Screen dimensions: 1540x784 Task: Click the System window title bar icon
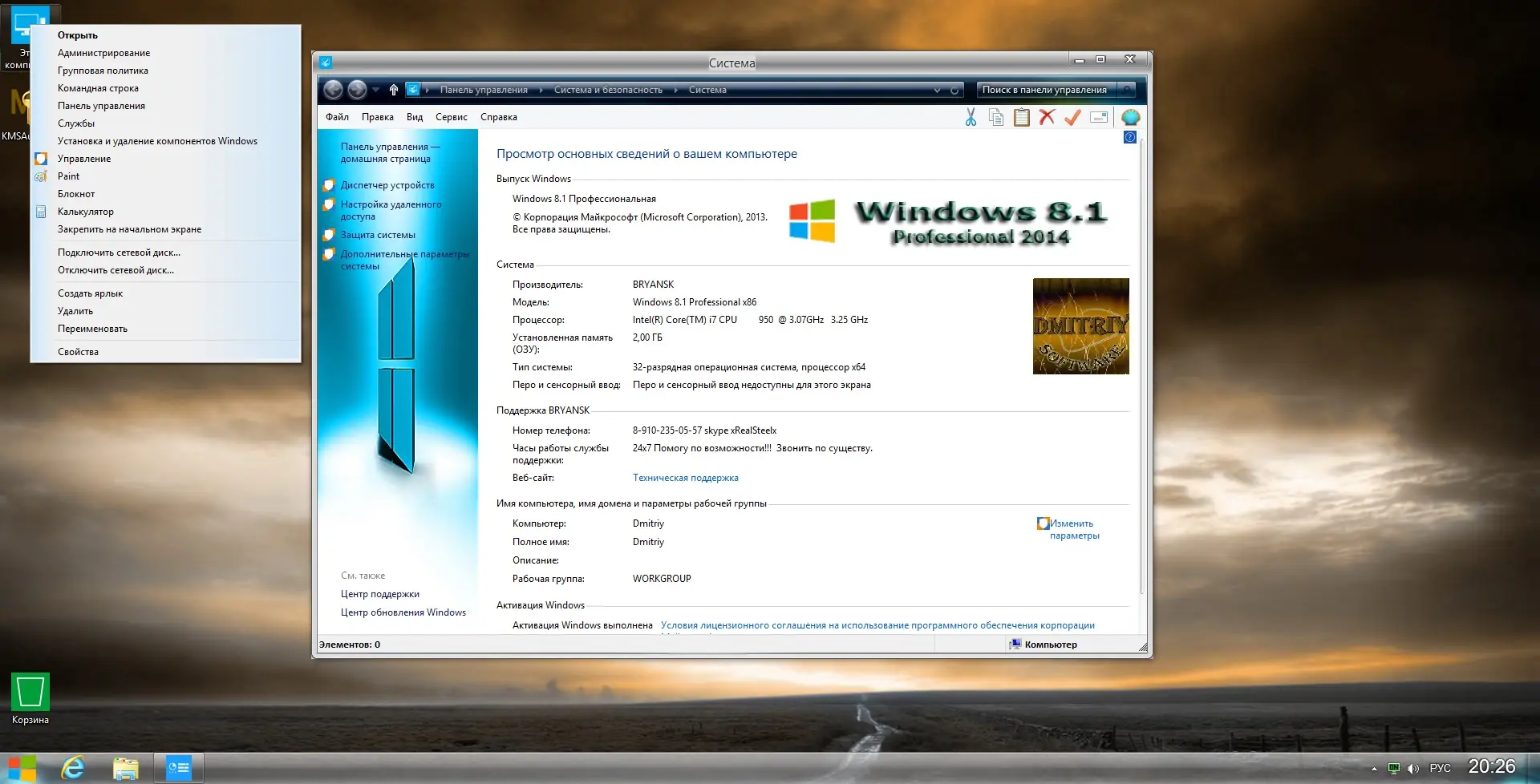pos(326,63)
